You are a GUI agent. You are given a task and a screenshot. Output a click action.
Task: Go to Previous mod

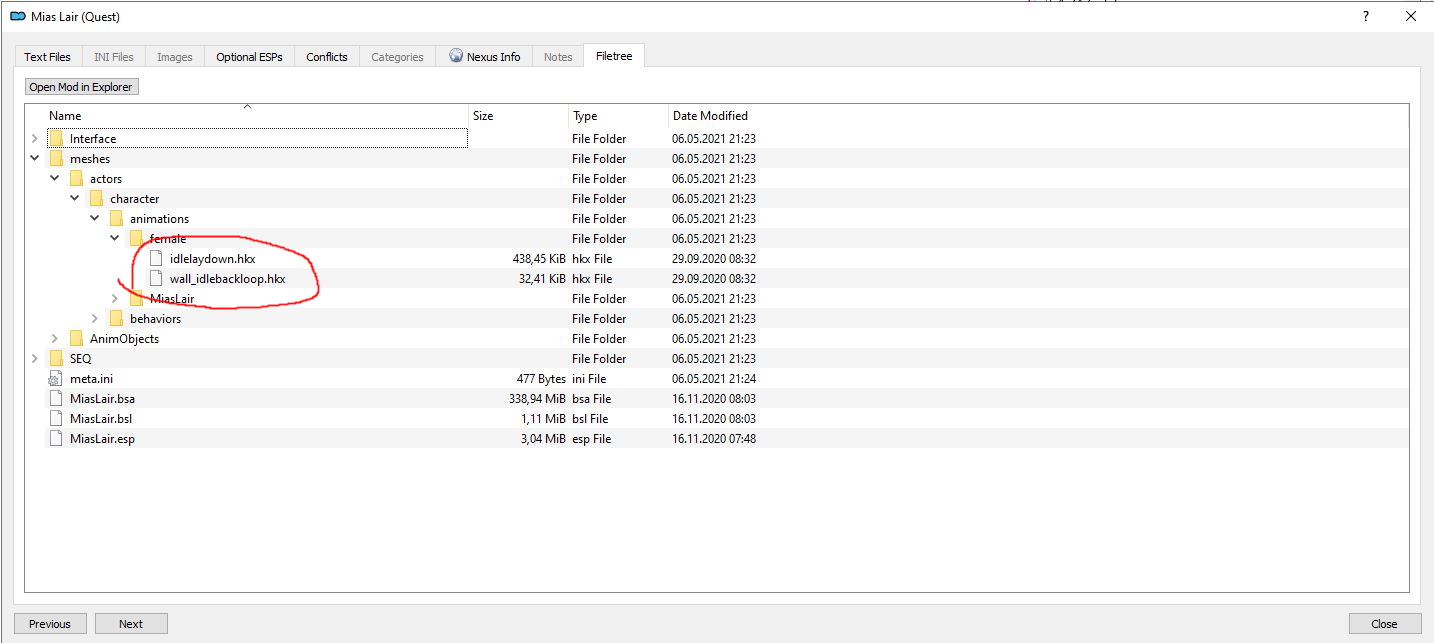click(x=50, y=624)
